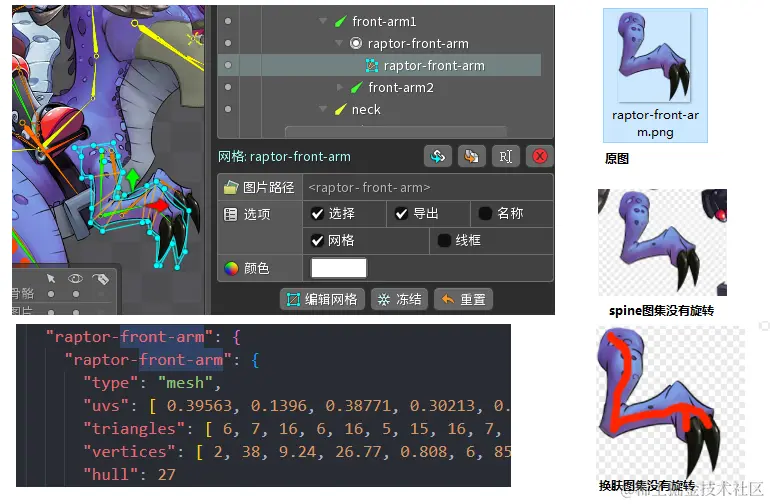Click the folder icon beside 图片路径
Screen dimensions: 770x504
click(230, 187)
